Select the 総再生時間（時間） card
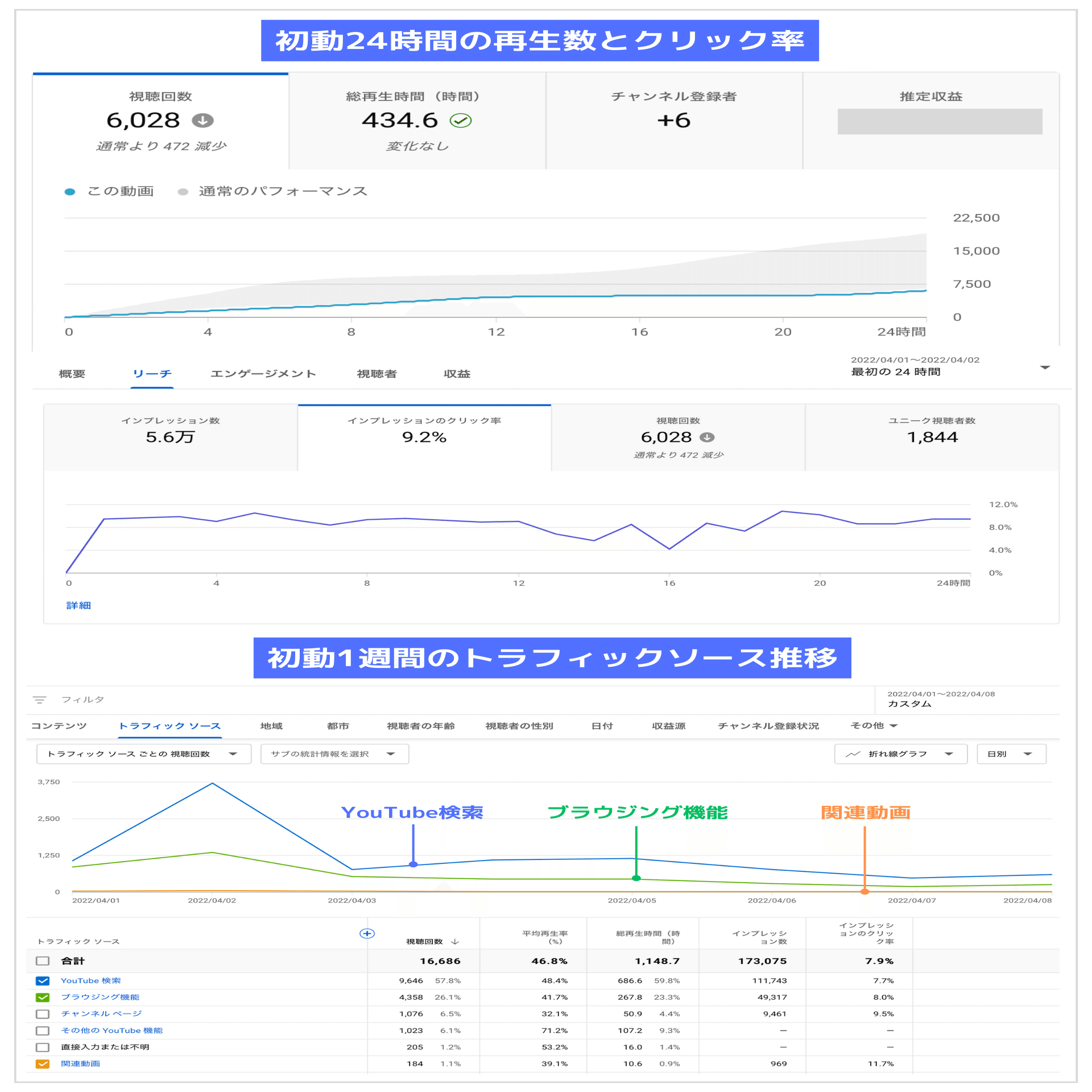The image size is (1092, 1092). 417,121
